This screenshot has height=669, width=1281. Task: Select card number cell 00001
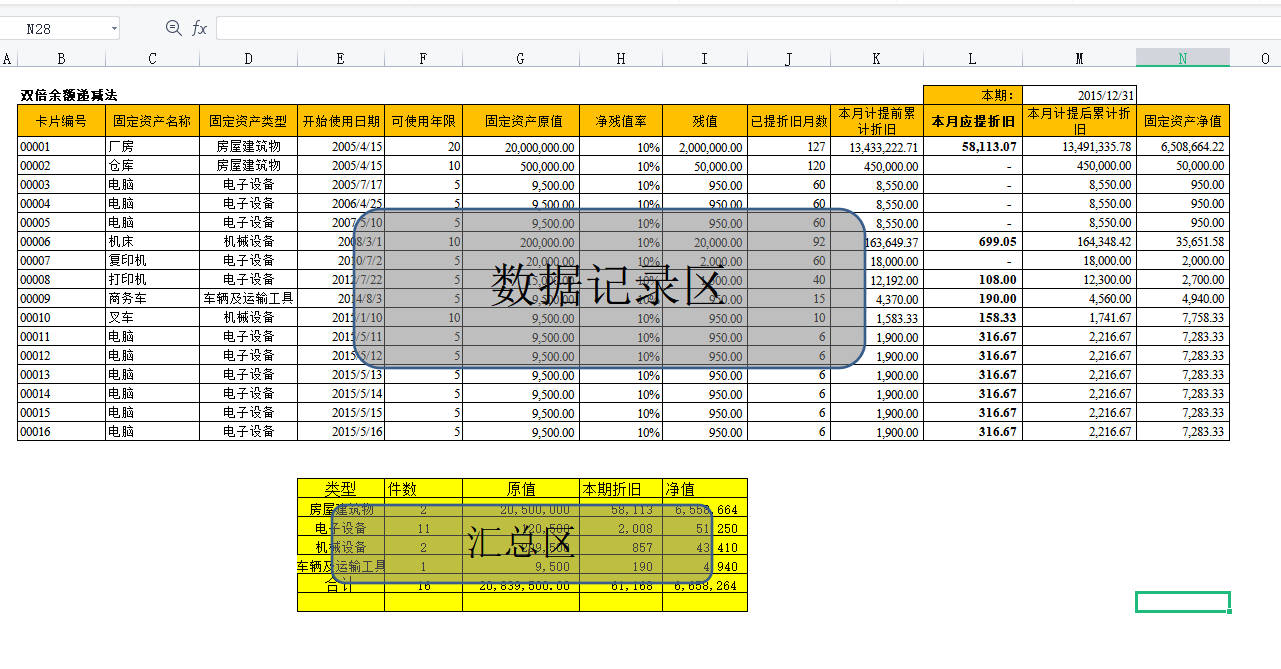61,147
